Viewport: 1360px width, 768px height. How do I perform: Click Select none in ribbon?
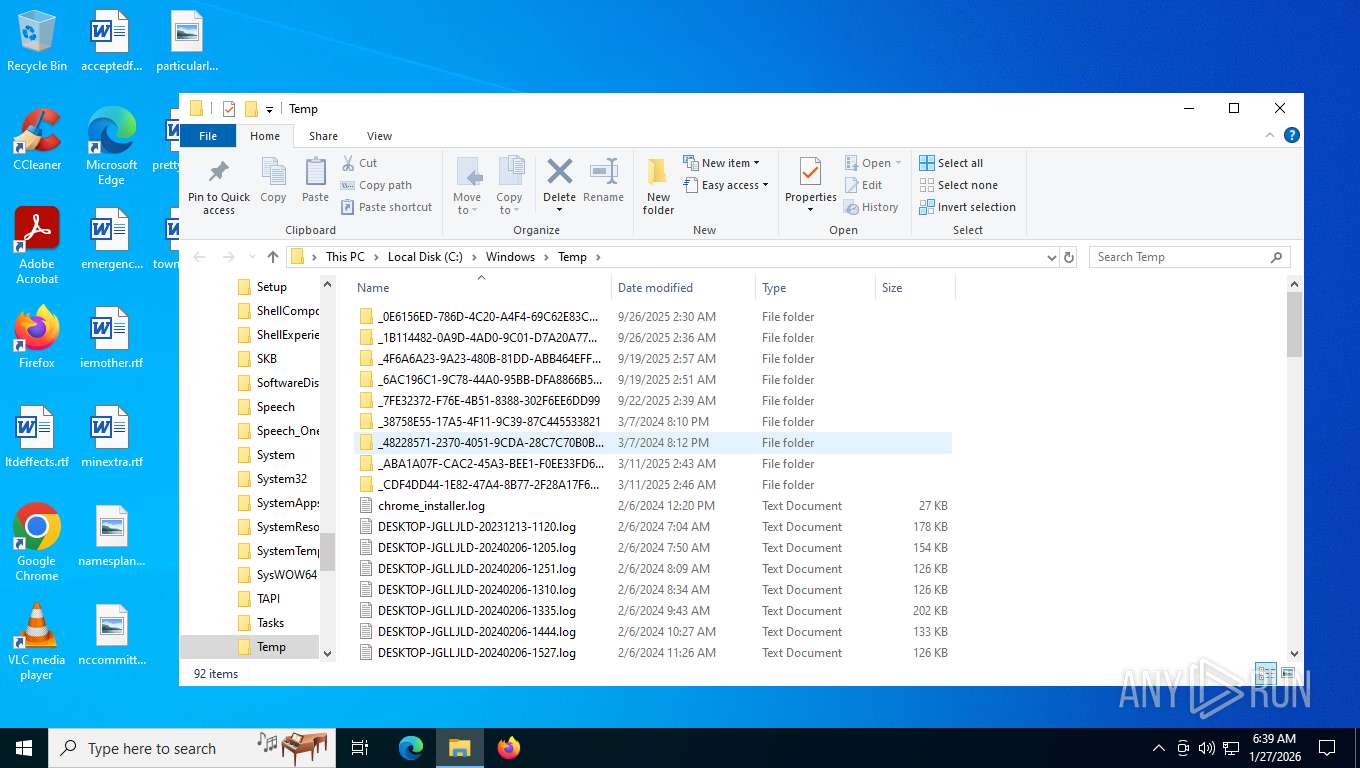[x=958, y=185]
